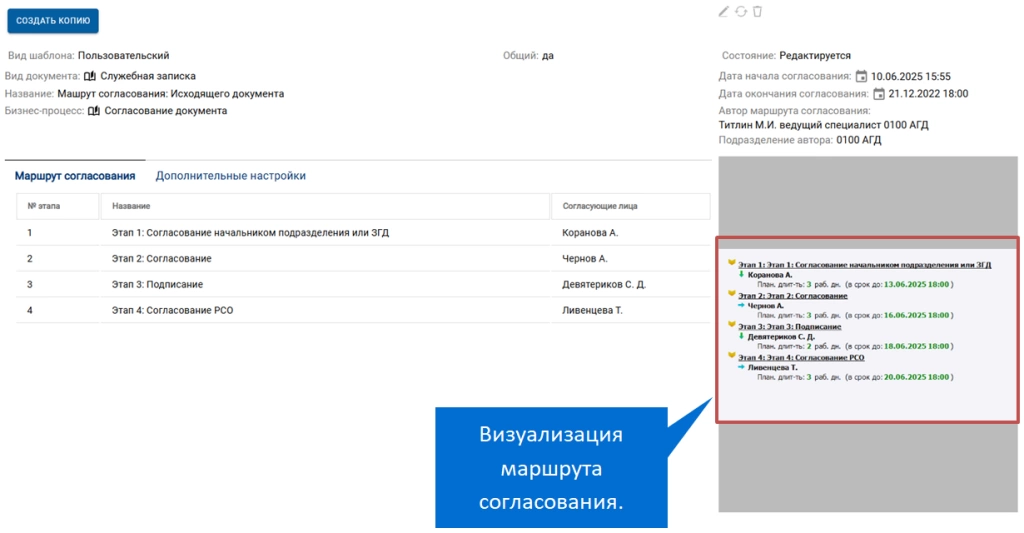The image size is (1024, 533).
Task: Collapse Этап 1 yellow chevron in visualization
Action: point(732,264)
